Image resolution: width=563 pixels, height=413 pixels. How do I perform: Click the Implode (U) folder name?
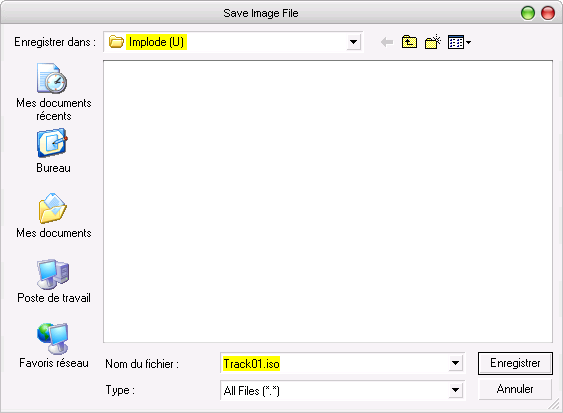coord(156,42)
